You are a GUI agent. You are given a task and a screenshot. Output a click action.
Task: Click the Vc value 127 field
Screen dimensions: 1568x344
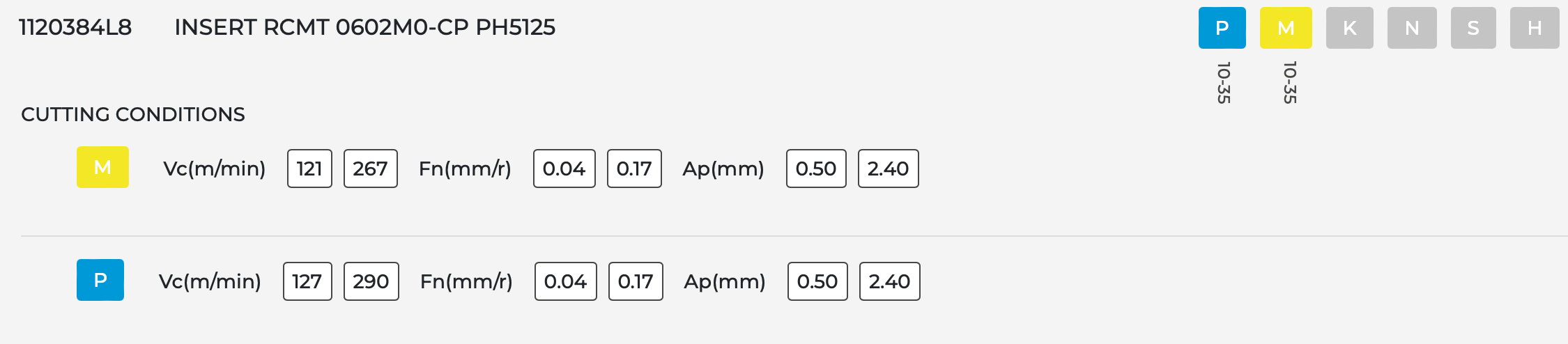[307, 281]
